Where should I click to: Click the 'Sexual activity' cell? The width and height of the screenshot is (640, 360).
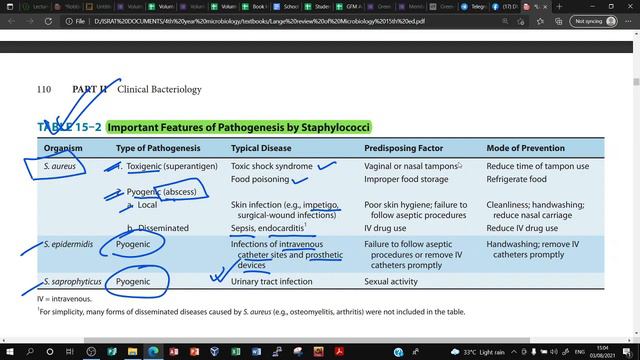(391, 282)
